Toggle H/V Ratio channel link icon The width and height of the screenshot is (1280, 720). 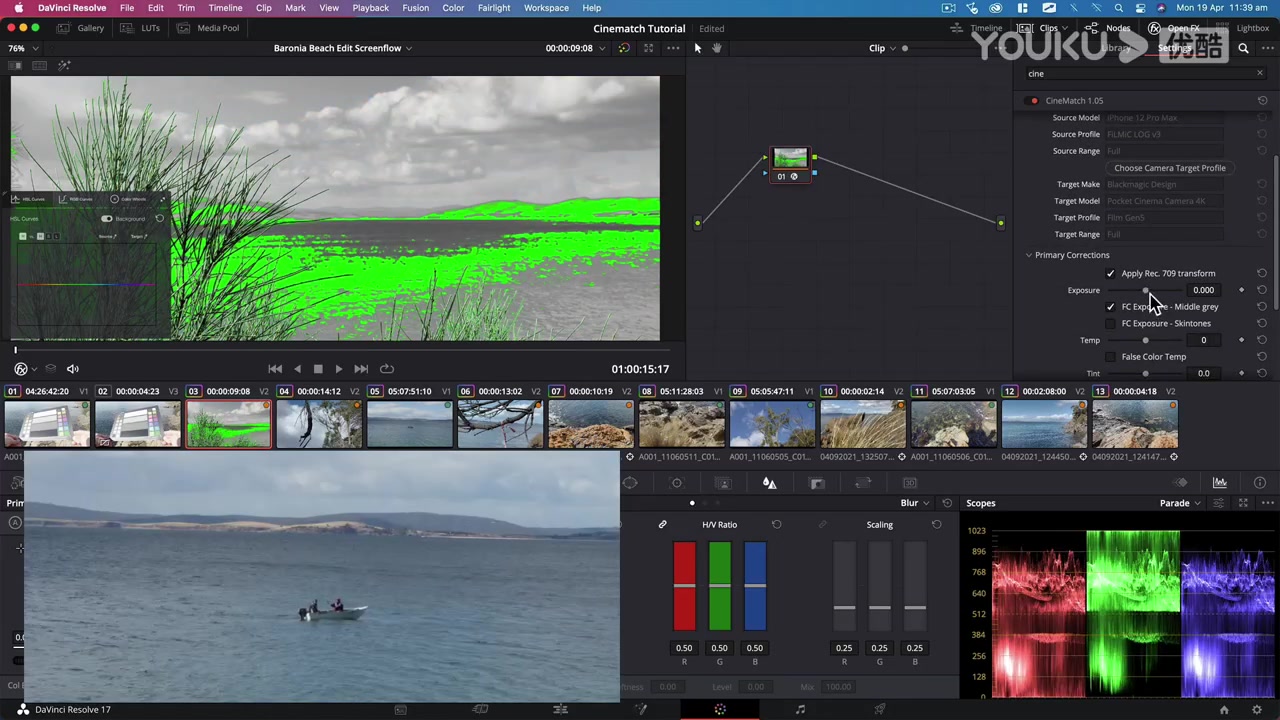[x=662, y=524]
